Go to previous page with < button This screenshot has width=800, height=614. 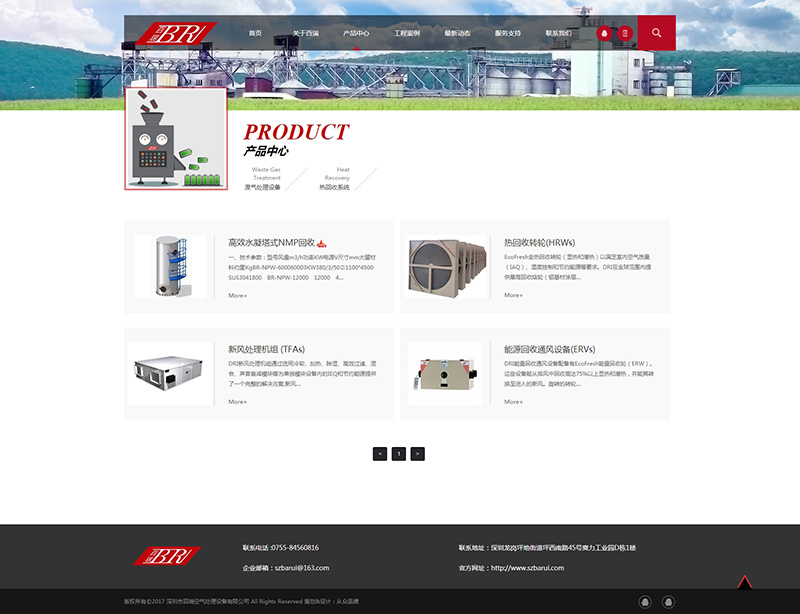380,454
